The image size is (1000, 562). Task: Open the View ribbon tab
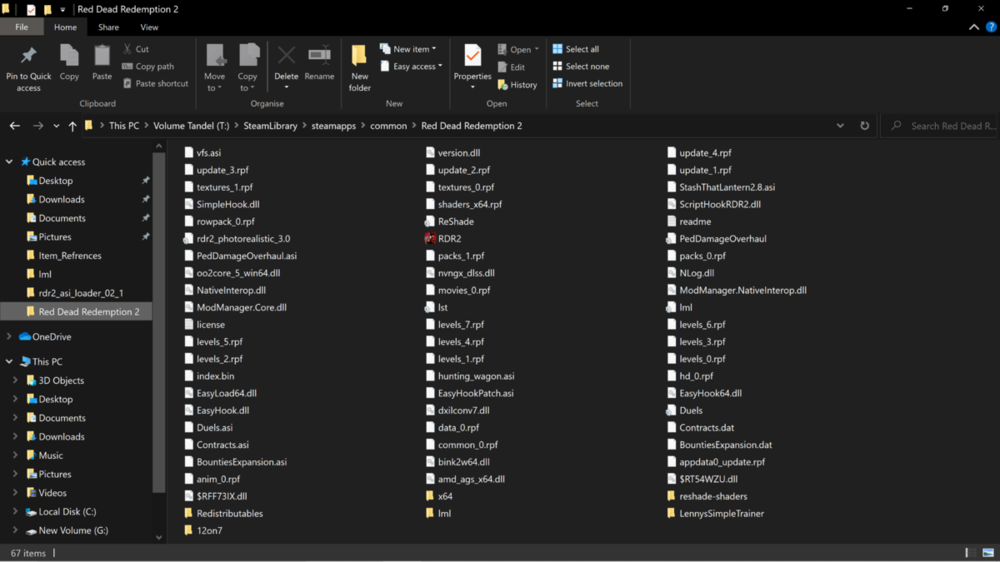pos(149,27)
